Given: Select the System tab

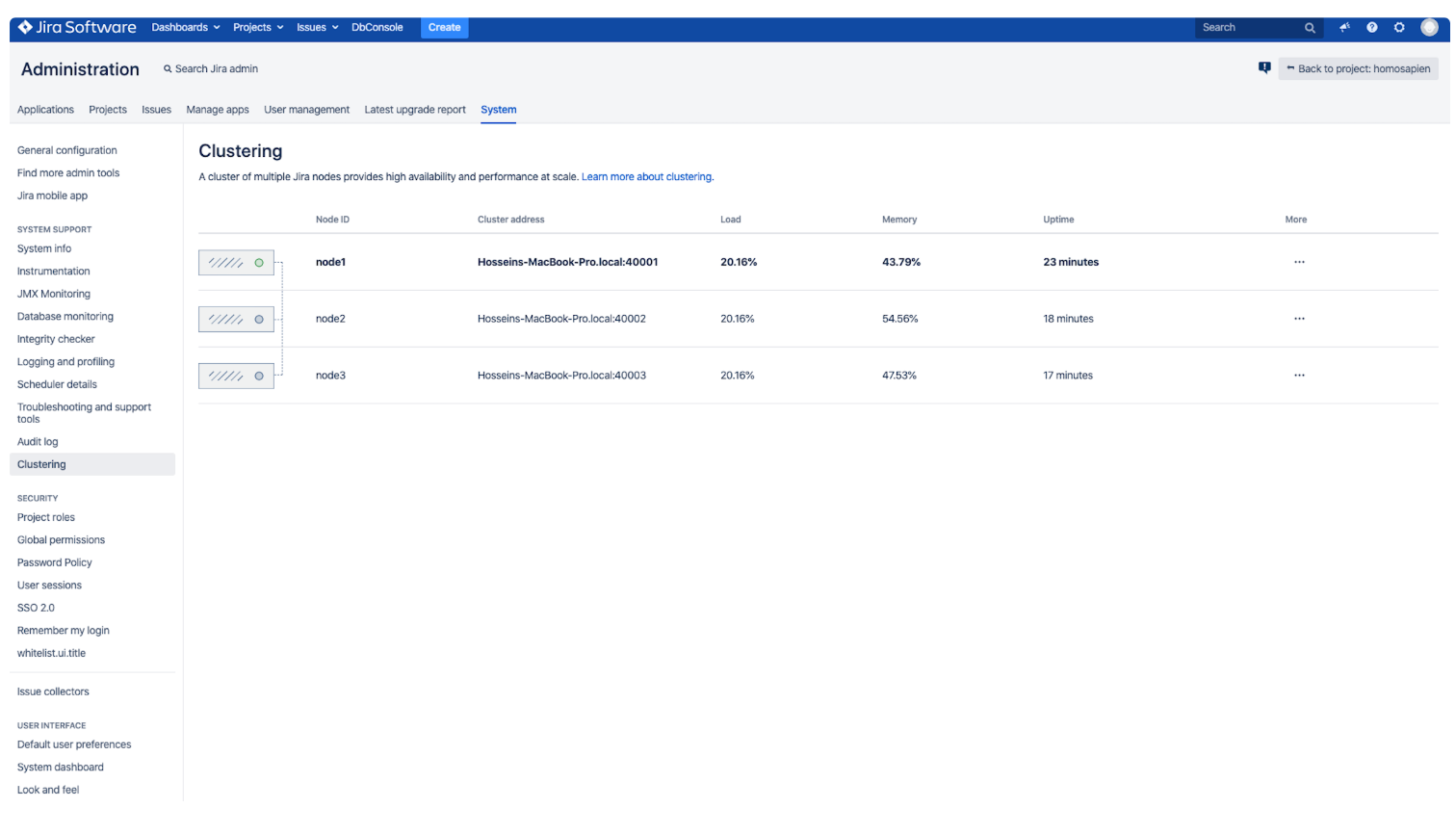Looking at the screenshot, I should 499,110.
